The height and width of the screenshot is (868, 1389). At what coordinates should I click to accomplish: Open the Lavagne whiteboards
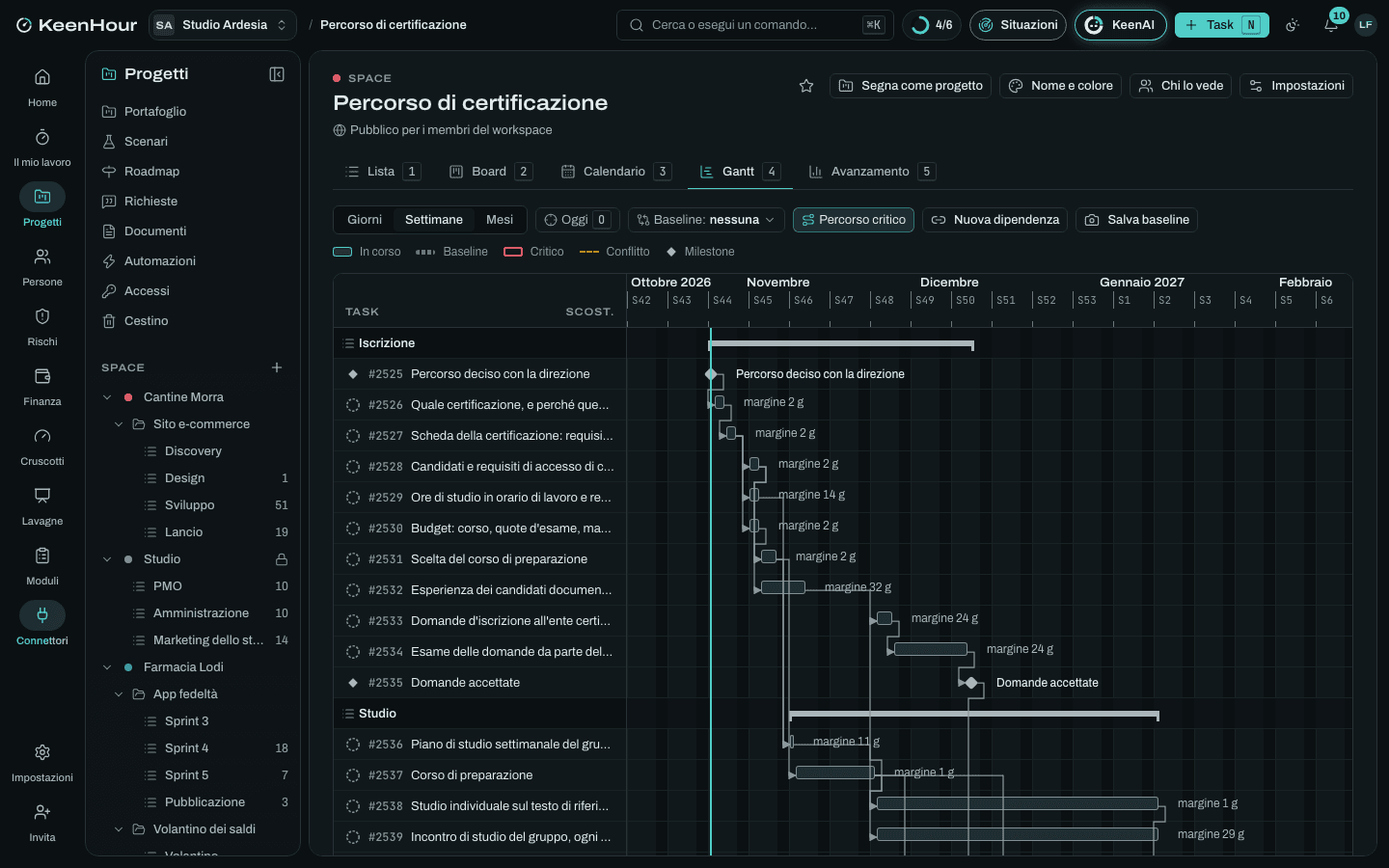point(42,505)
